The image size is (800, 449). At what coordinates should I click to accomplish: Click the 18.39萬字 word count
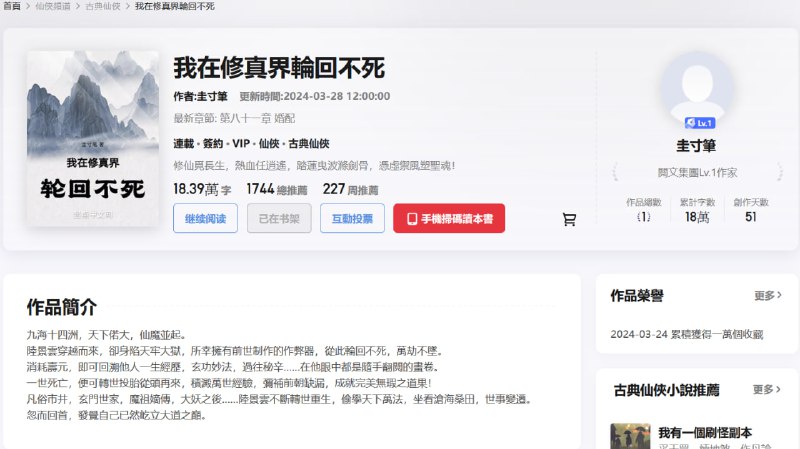point(202,189)
